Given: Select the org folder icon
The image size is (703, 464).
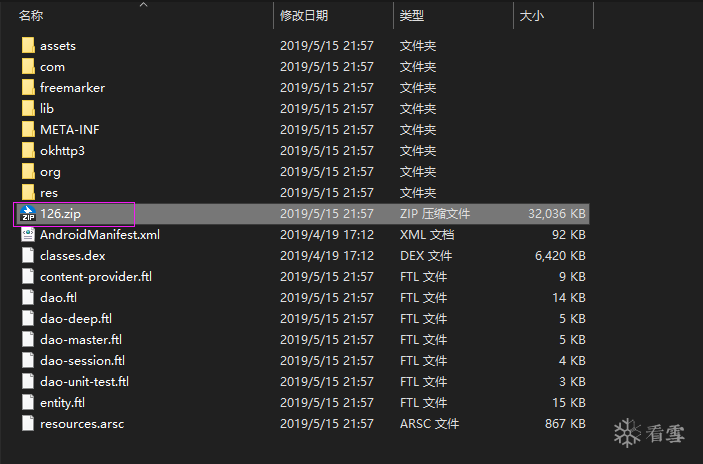Looking at the screenshot, I should coord(28,172).
